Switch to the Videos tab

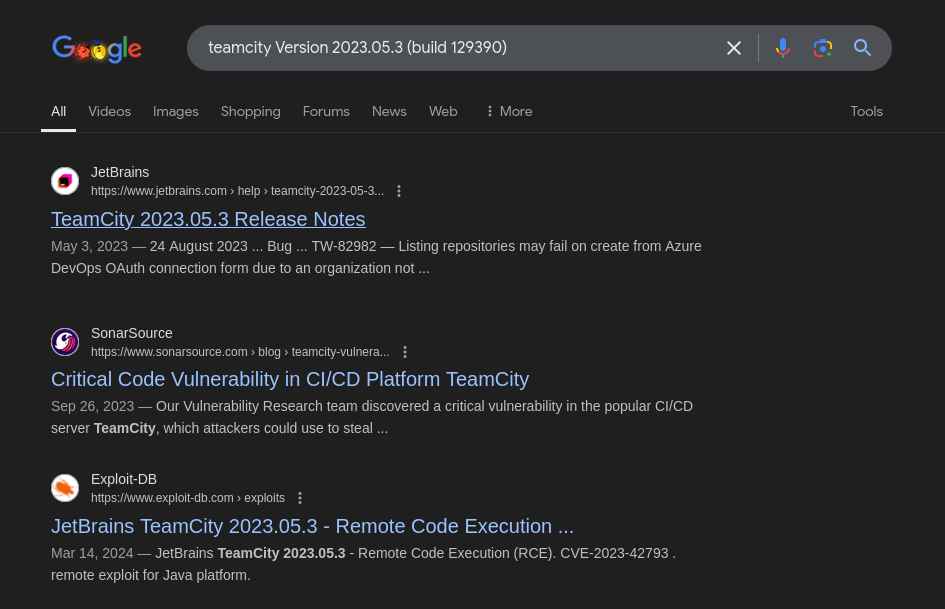coord(109,112)
